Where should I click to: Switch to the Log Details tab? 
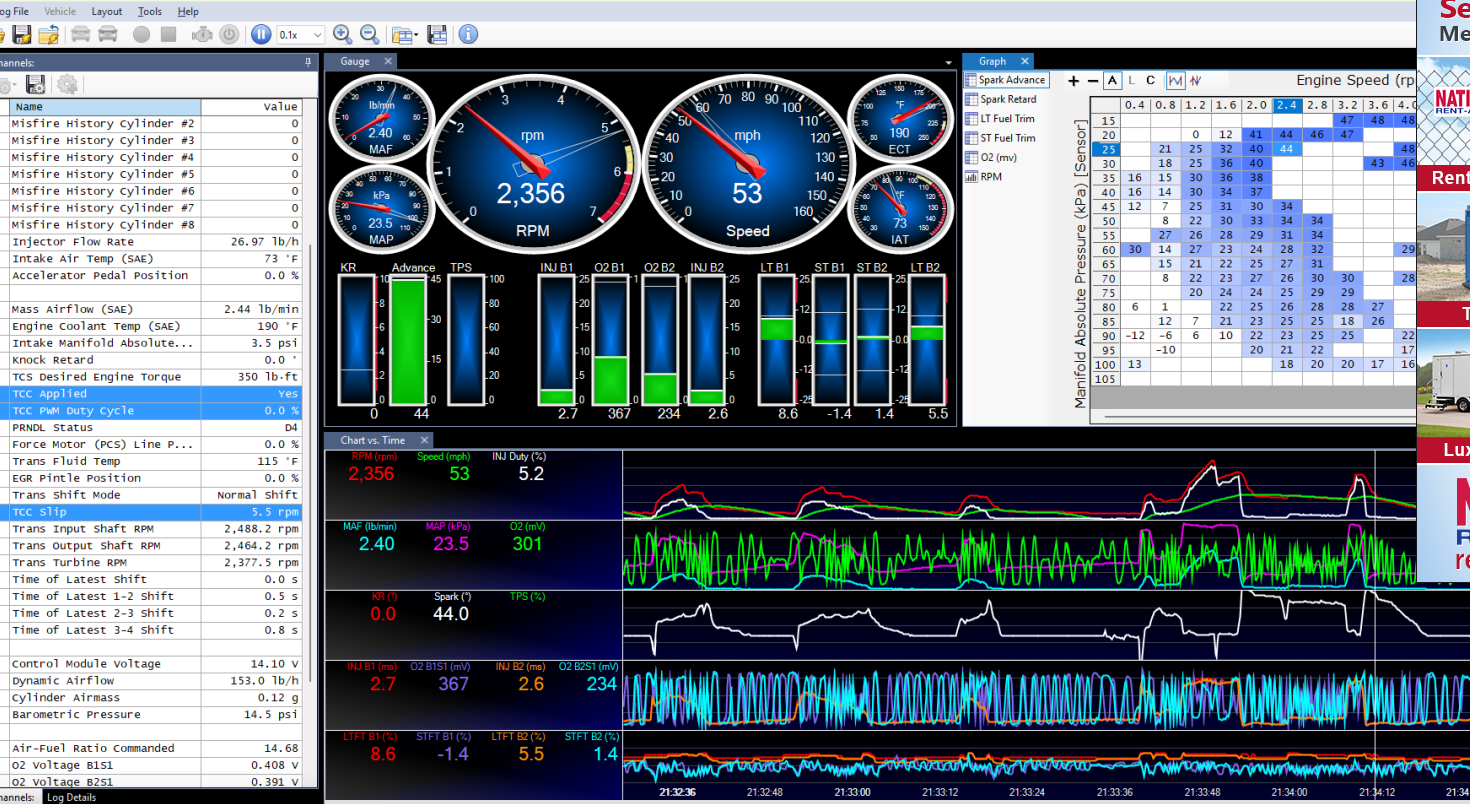pos(72,797)
